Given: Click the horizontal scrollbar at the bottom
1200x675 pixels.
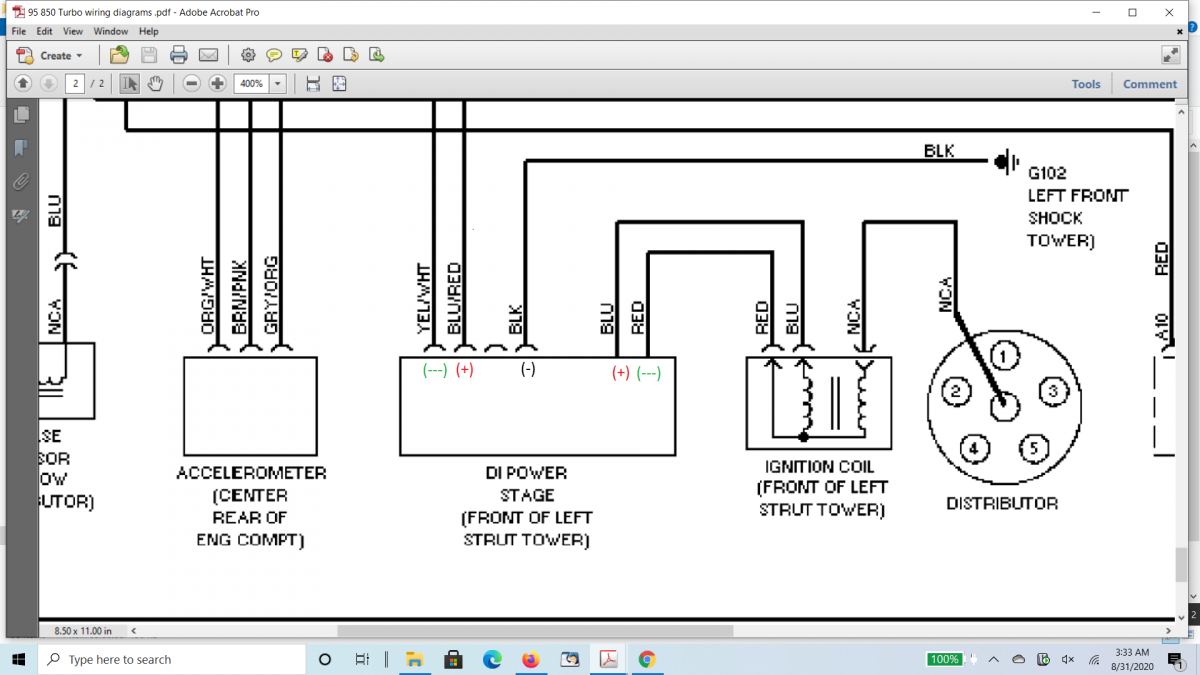Looking at the screenshot, I should point(535,631).
